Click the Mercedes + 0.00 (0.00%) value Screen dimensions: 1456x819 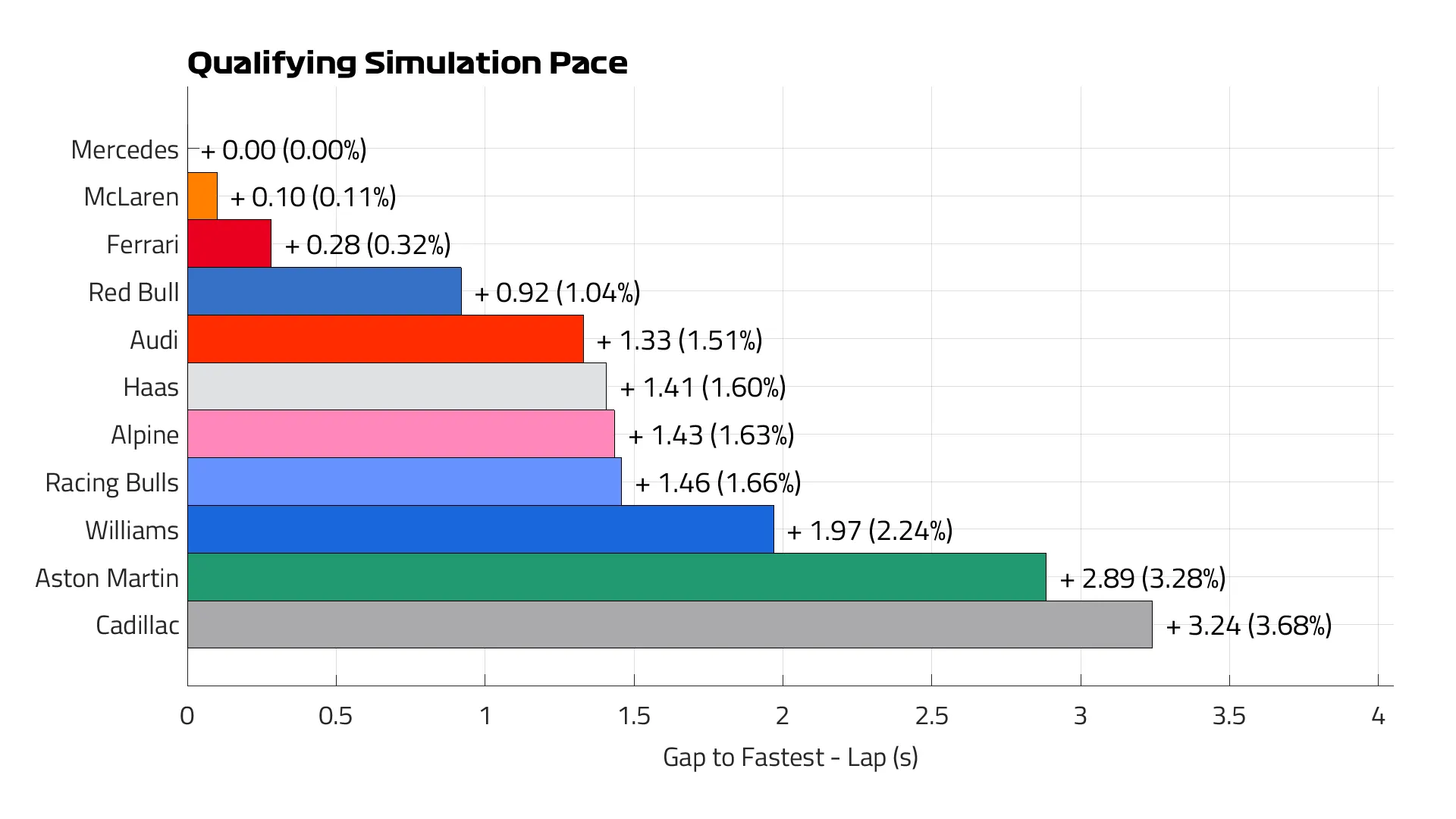coord(284,150)
